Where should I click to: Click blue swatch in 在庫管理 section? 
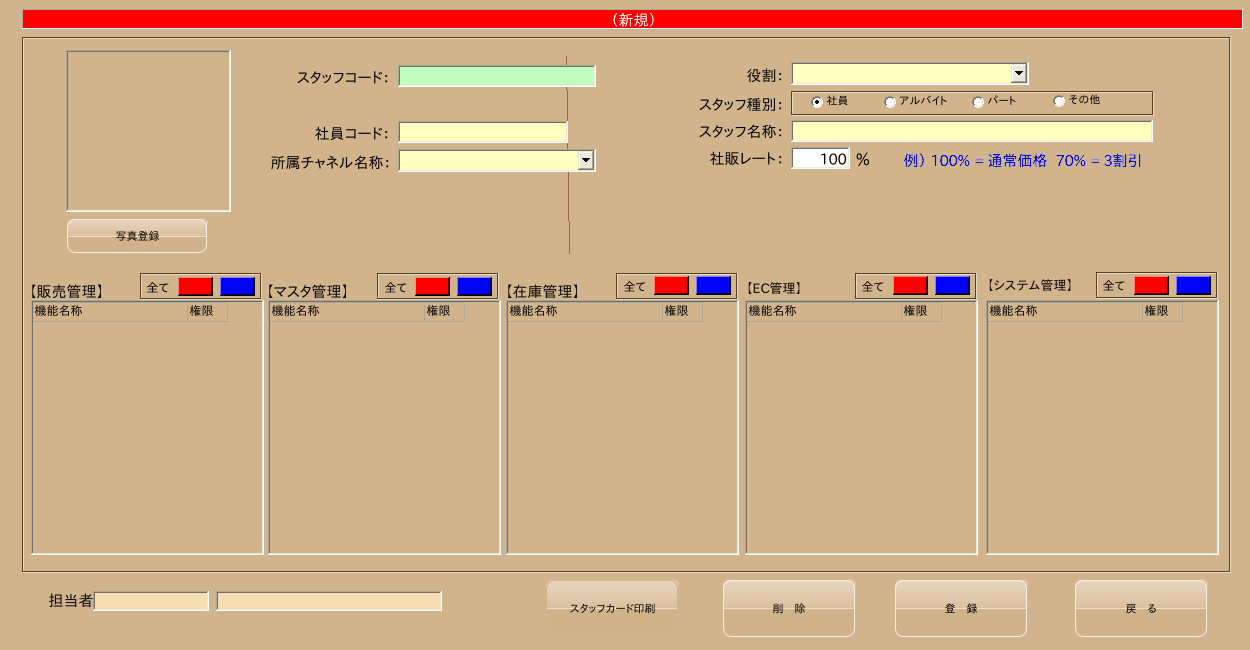[x=714, y=286]
